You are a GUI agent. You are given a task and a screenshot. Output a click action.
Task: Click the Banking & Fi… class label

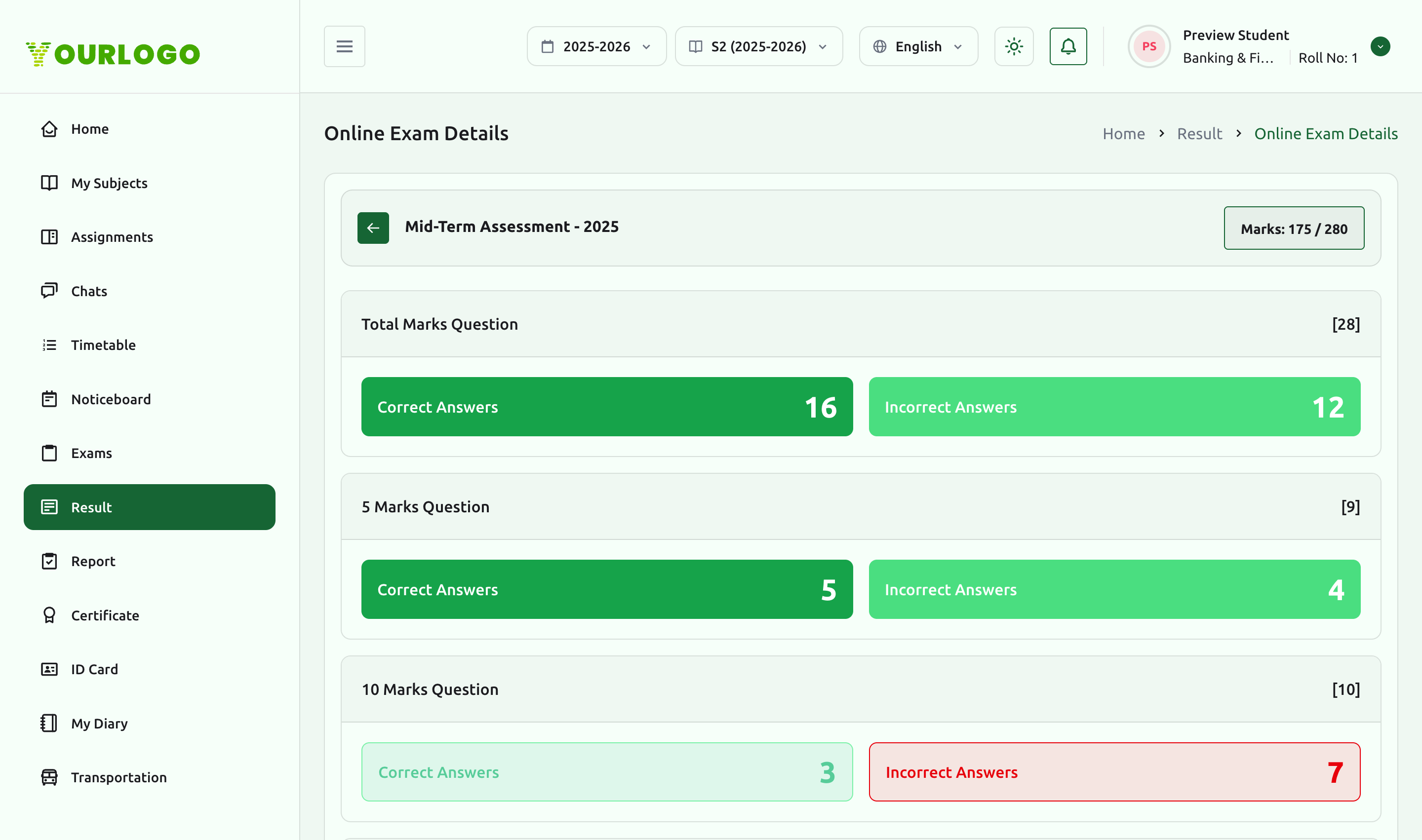coord(1228,58)
